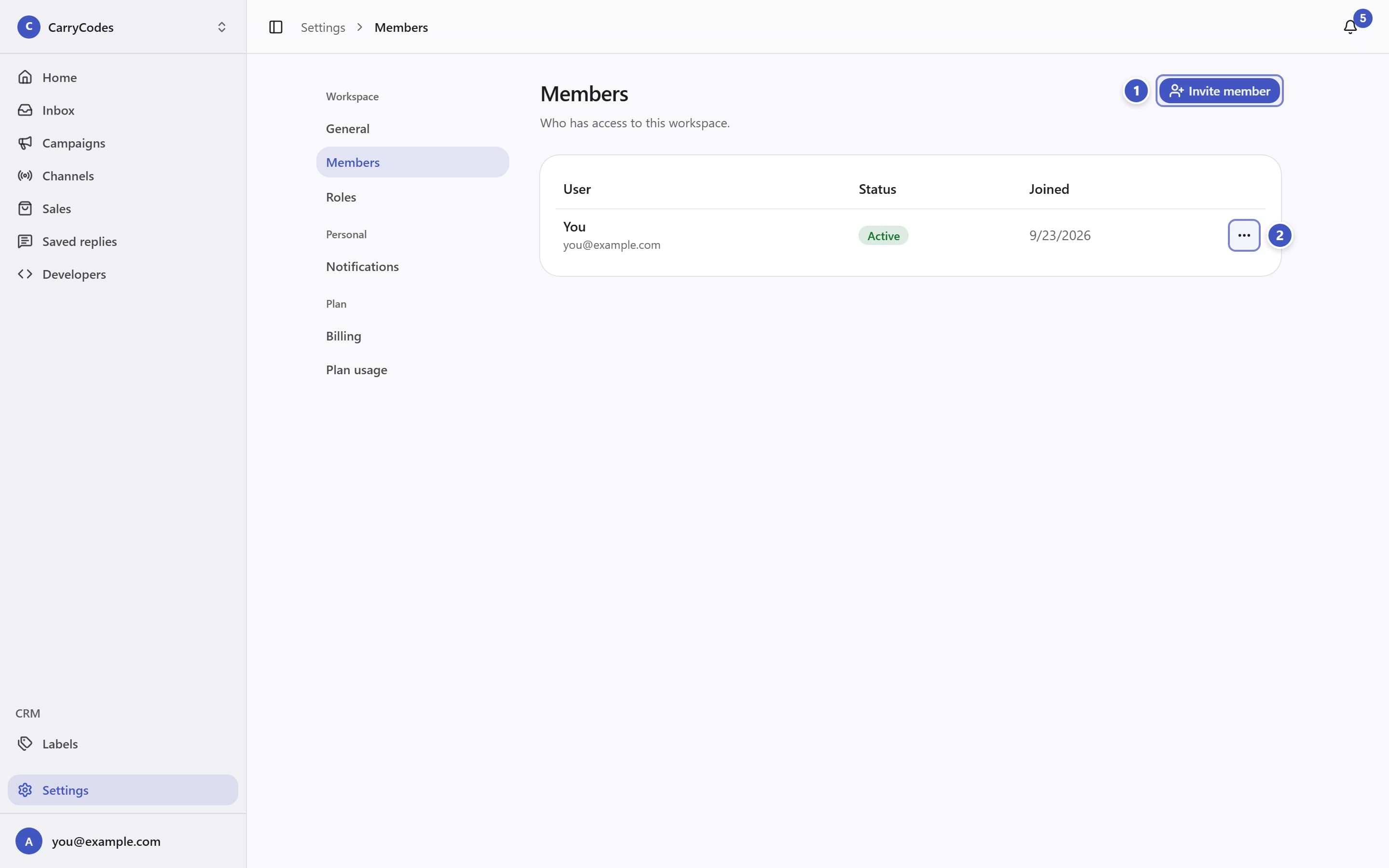Invite a new member
Viewport: 1389px width, 868px height.
point(1219,91)
